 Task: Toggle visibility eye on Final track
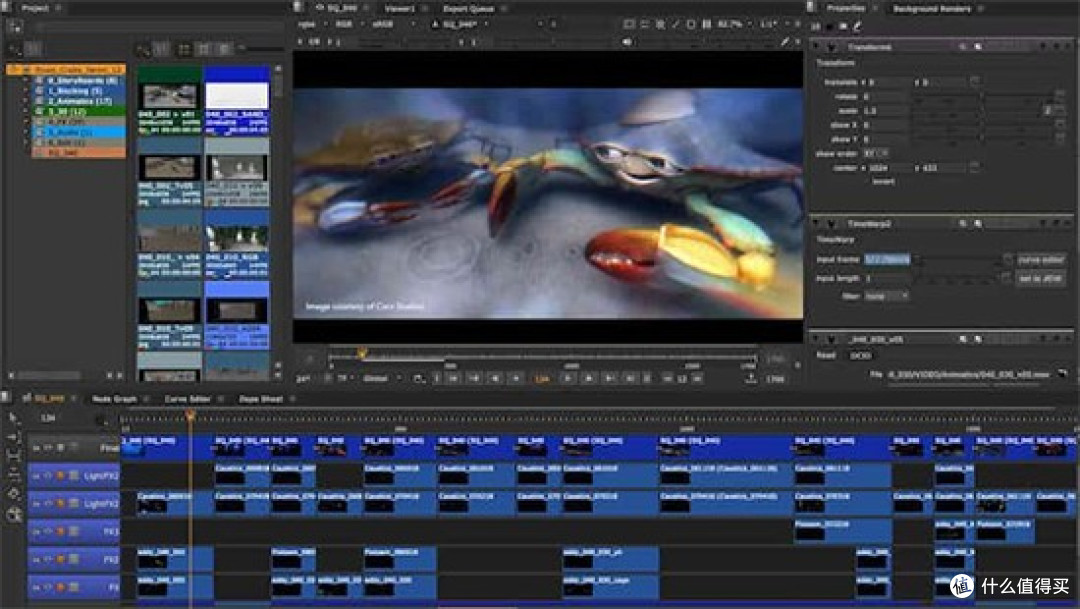(48, 448)
